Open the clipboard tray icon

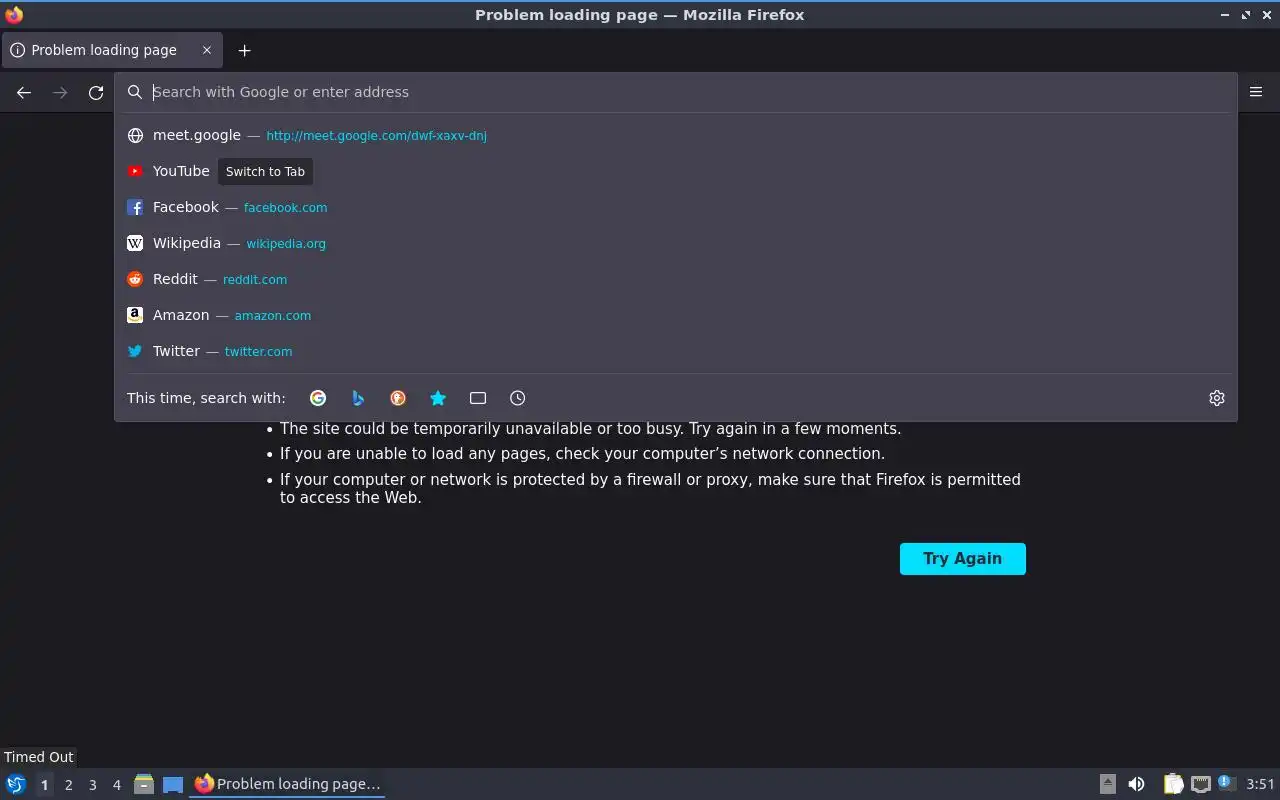pos(1173,784)
